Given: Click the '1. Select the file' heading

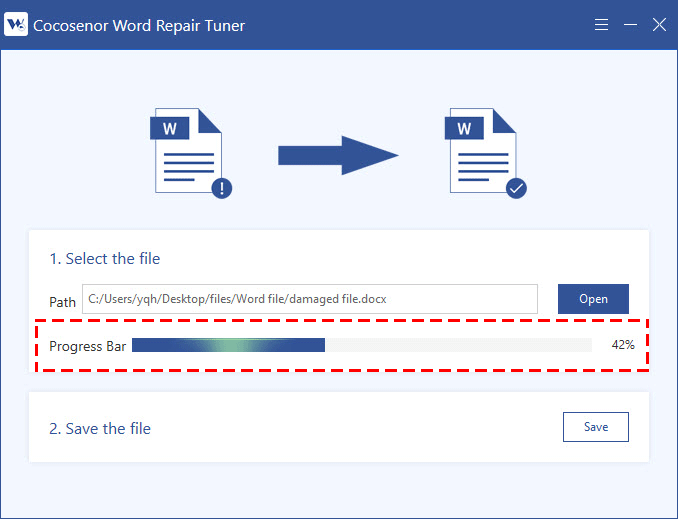Looking at the screenshot, I should pyautogui.click(x=105, y=259).
